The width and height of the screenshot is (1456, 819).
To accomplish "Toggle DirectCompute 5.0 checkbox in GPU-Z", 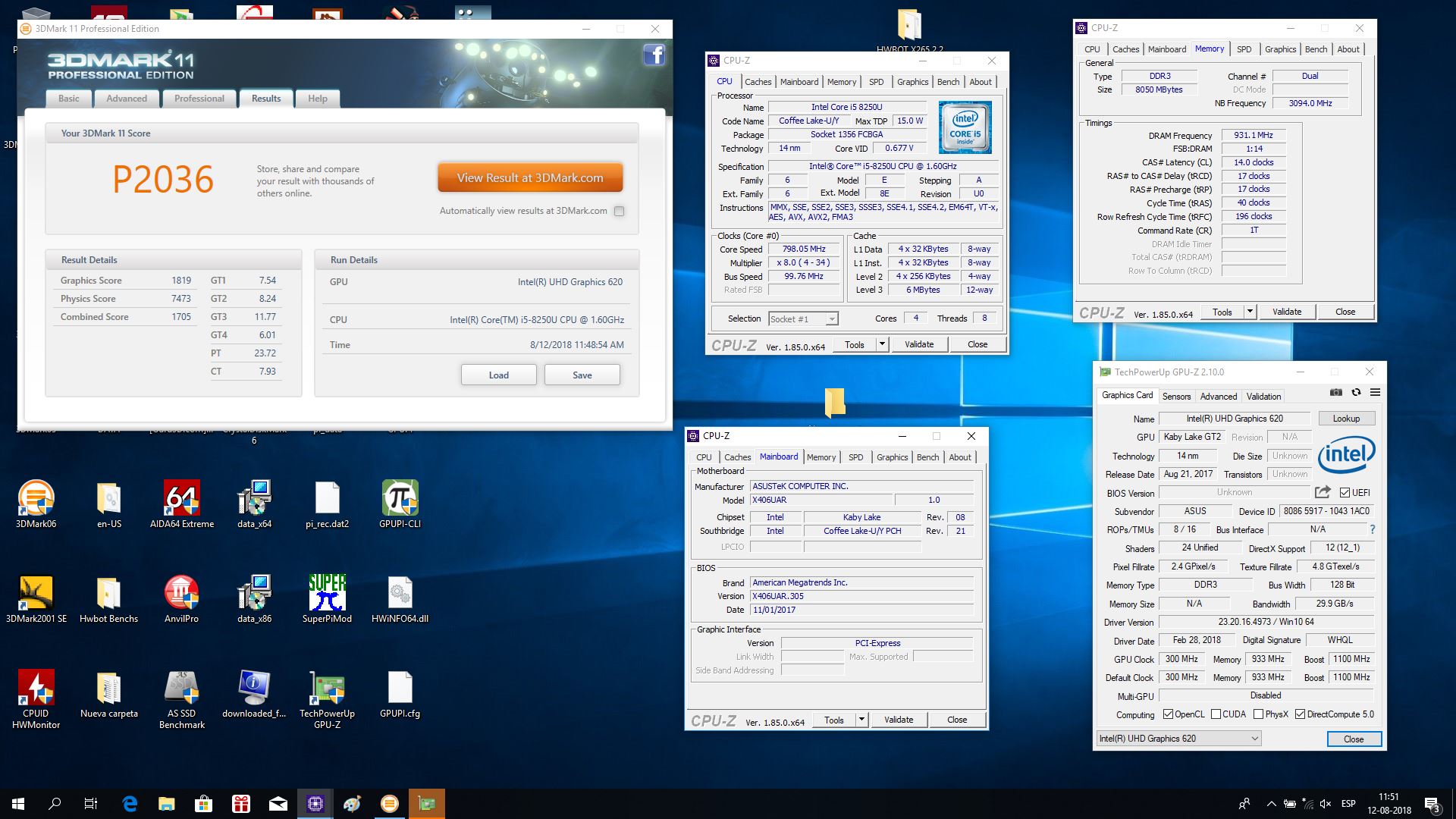I will (1300, 714).
